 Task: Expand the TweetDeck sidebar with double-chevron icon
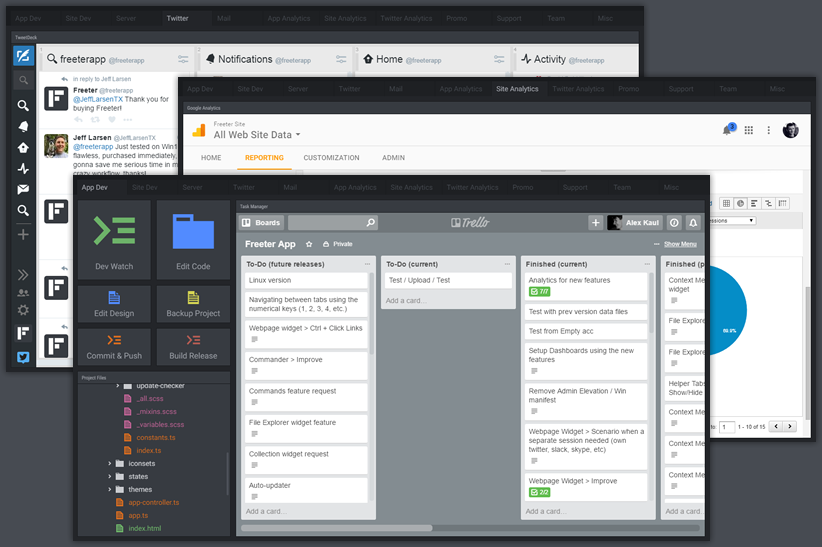[23, 275]
